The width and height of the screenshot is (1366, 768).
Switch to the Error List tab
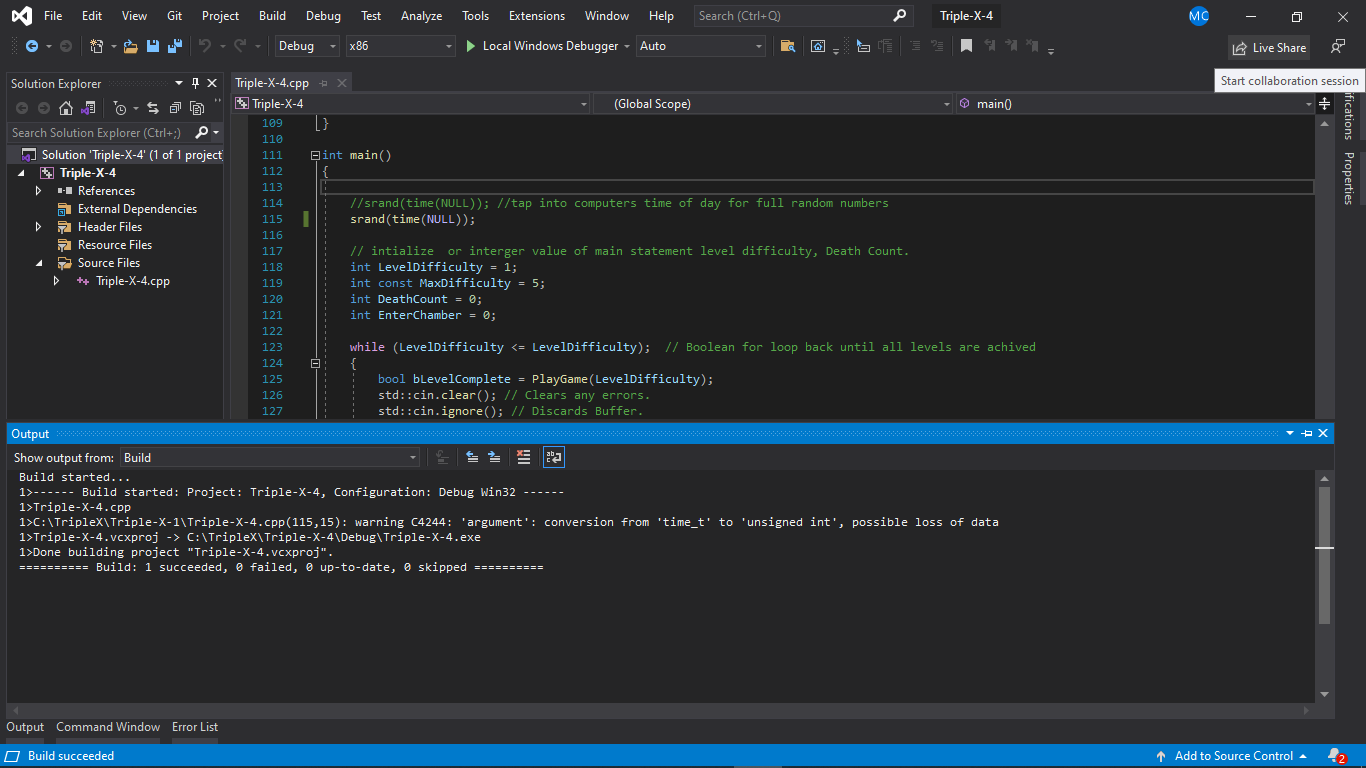tap(194, 727)
